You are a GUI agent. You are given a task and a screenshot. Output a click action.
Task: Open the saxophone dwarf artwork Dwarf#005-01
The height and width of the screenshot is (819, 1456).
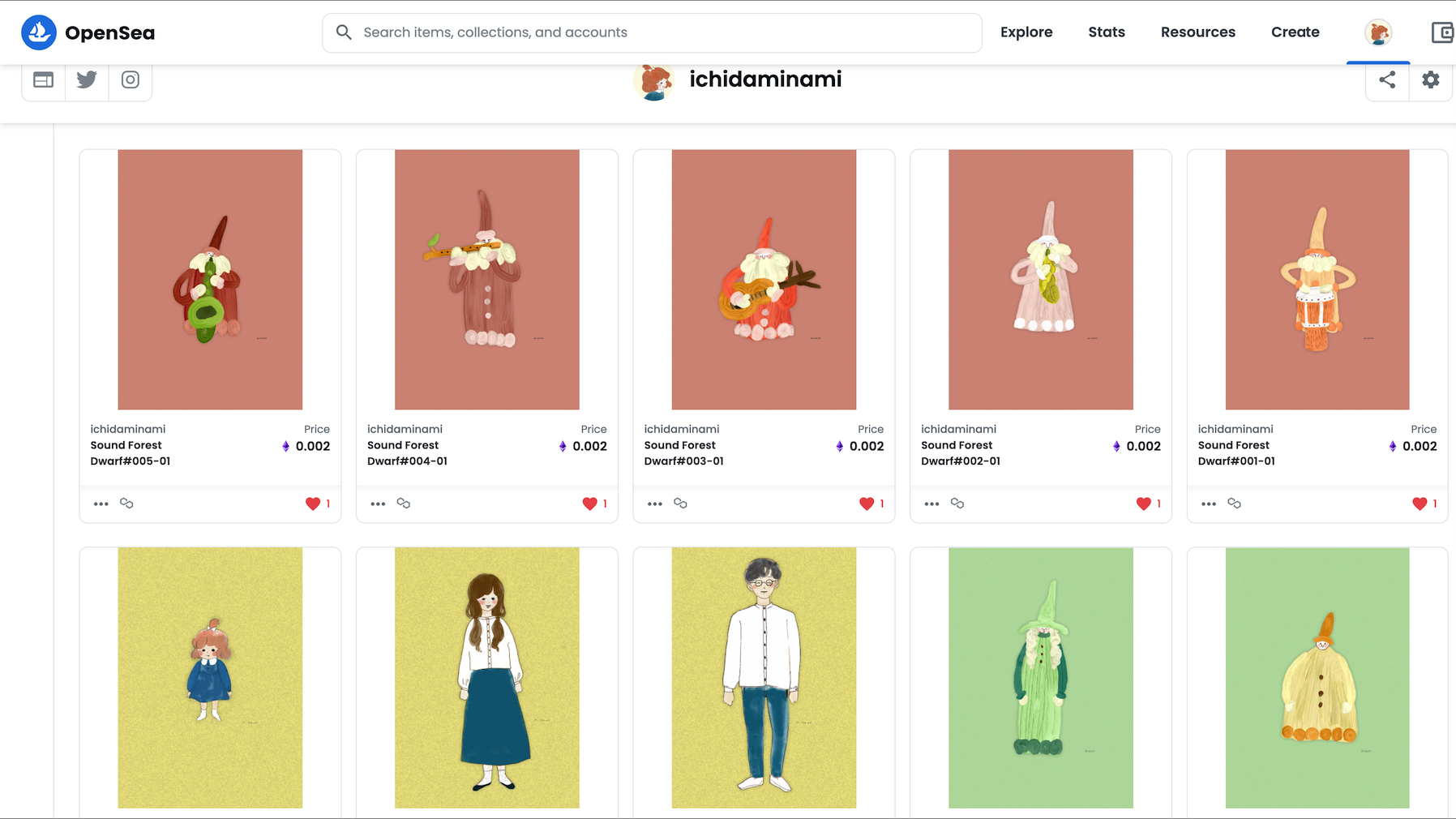210,280
